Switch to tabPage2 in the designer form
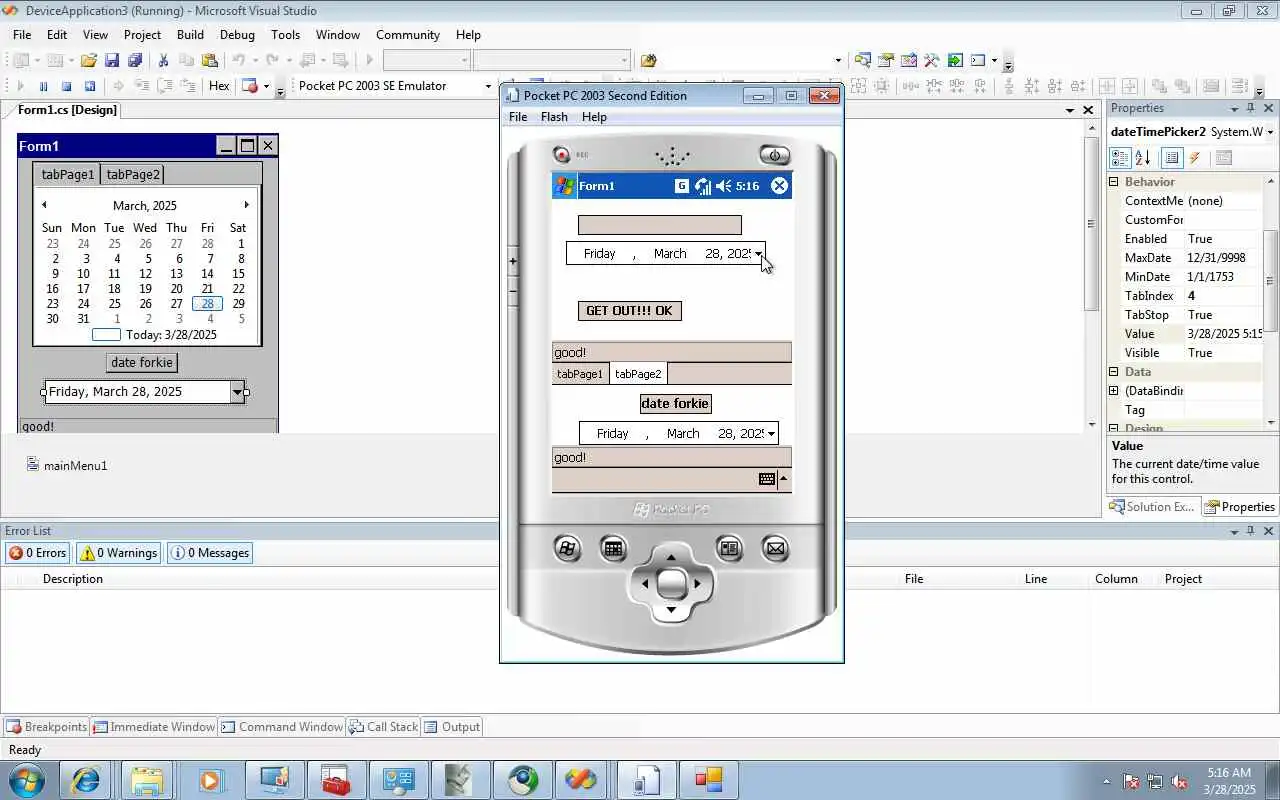Image resolution: width=1280 pixels, height=800 pixels. point(133,174)
